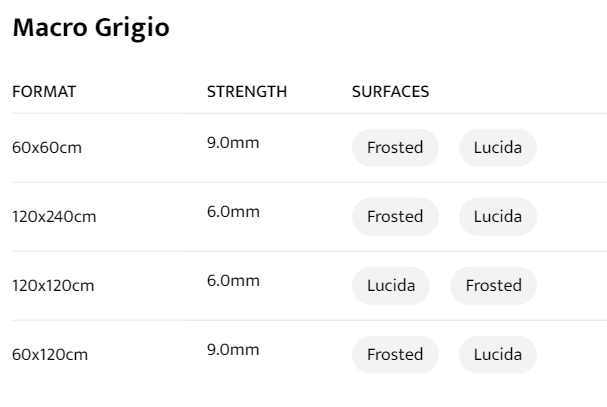
Task: Click 9.0mm strength in the 60x120cm row
Action: point(233,350)
